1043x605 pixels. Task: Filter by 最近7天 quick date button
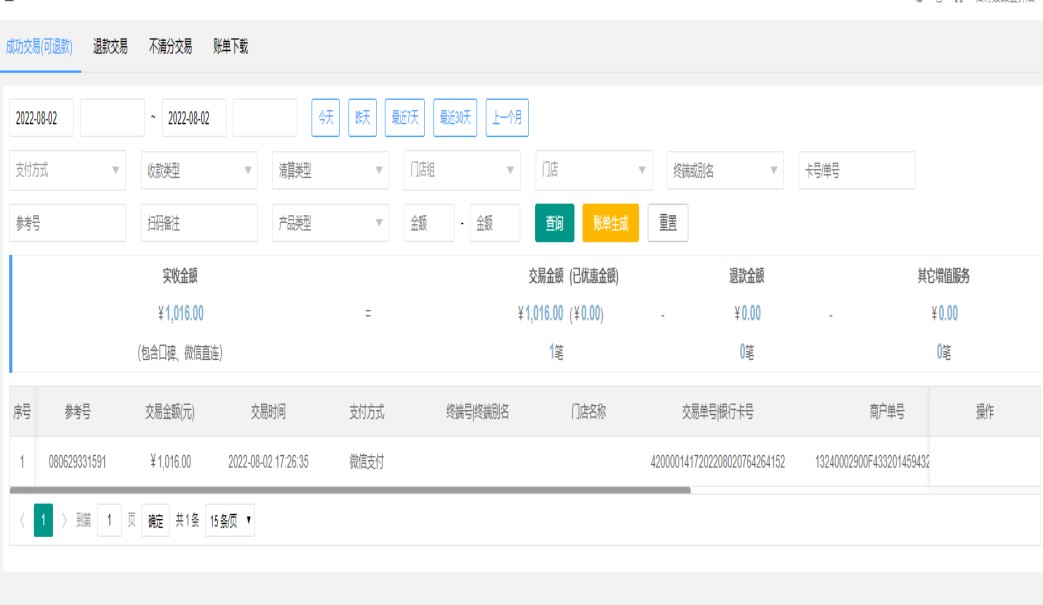coord(405,117)
